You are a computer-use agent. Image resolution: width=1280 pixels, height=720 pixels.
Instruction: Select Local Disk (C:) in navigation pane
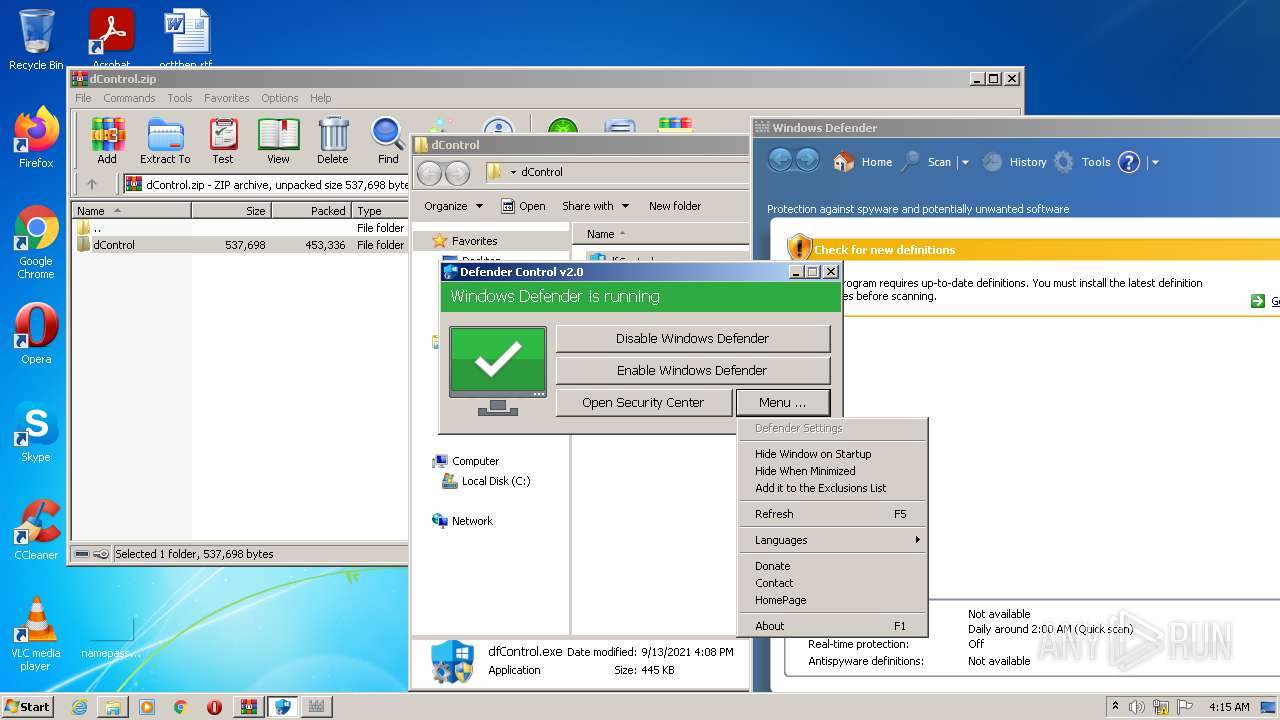[487, 481]
